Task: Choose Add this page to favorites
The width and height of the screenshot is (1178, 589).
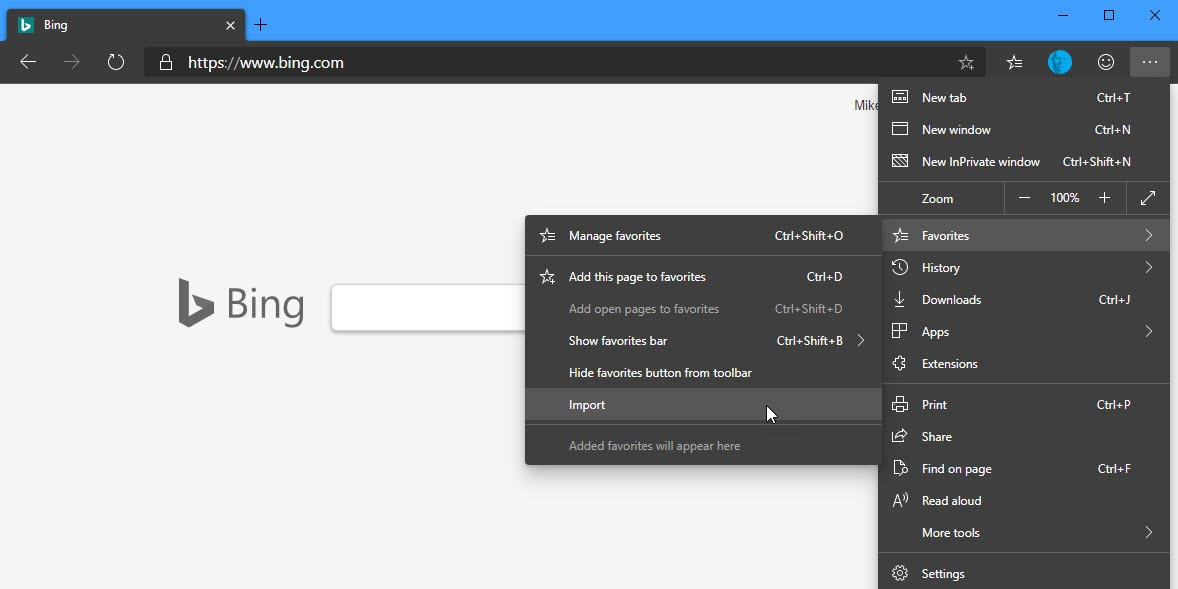Action: pos(703,277)
